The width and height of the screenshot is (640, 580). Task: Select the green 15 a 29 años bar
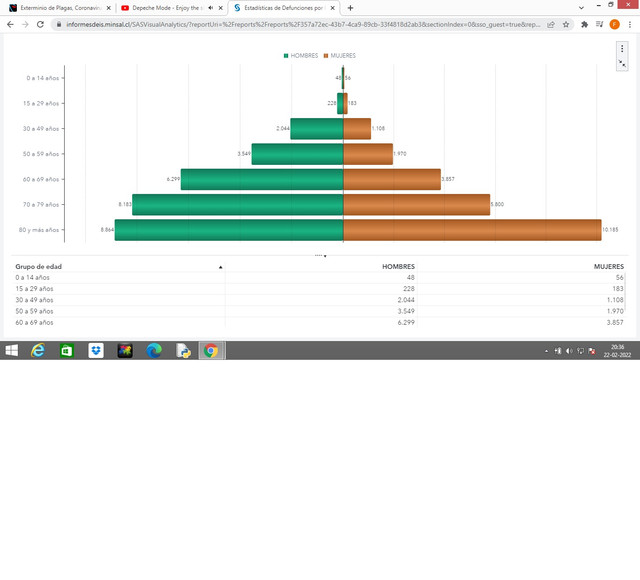tap(340, 103)
